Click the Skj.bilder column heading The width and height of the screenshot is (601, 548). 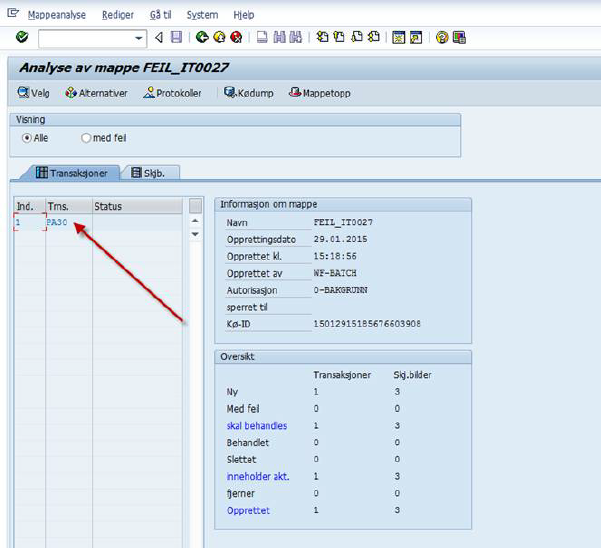(412, 375)
